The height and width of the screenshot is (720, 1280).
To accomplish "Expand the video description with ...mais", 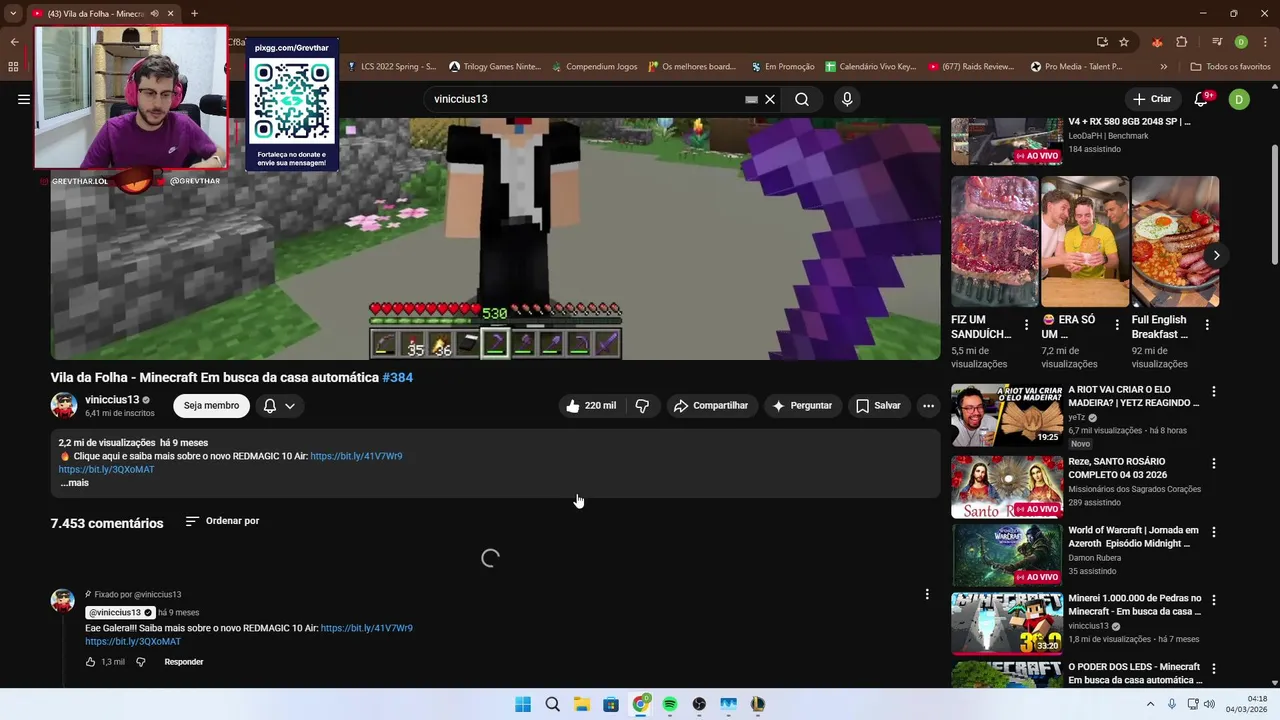I will (74, 483).
